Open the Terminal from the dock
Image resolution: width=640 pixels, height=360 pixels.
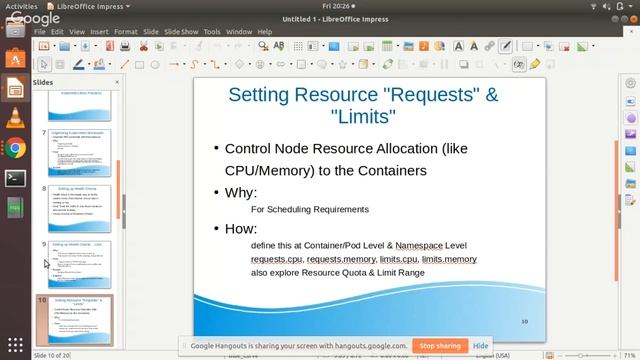(16, 178)
